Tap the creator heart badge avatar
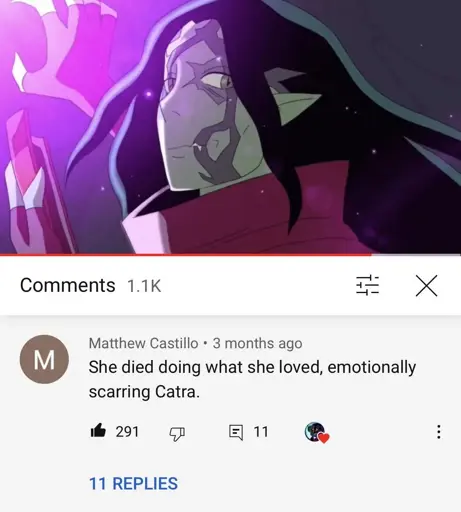Screen dimensions: 461x512 coord(317,432)
